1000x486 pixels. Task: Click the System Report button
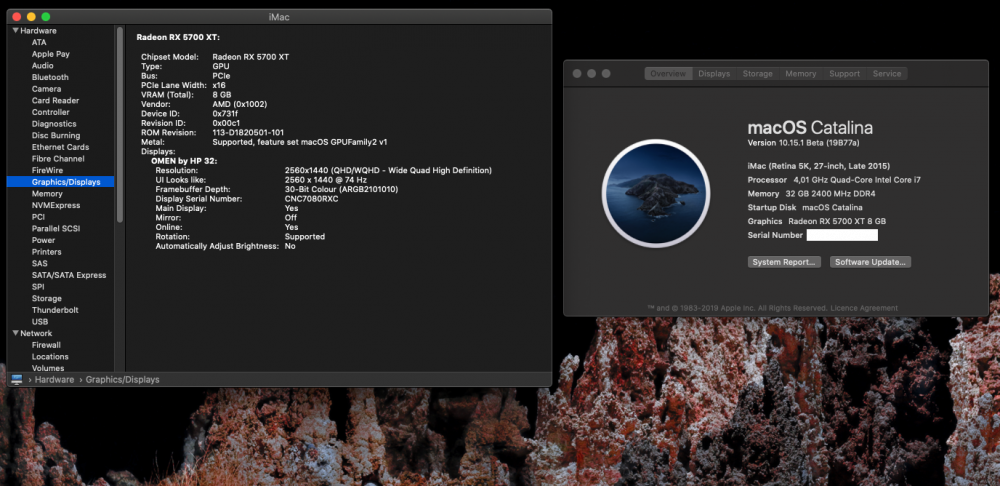click(784, 262)
